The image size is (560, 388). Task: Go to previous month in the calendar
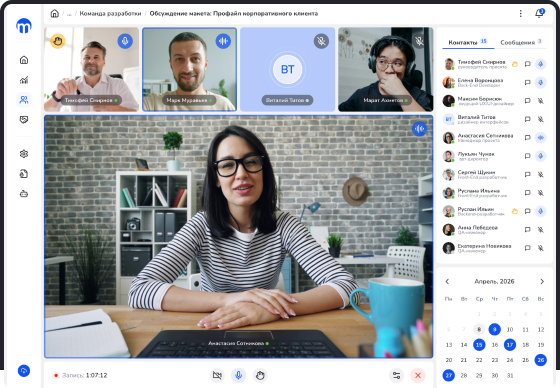coord(447,282)
